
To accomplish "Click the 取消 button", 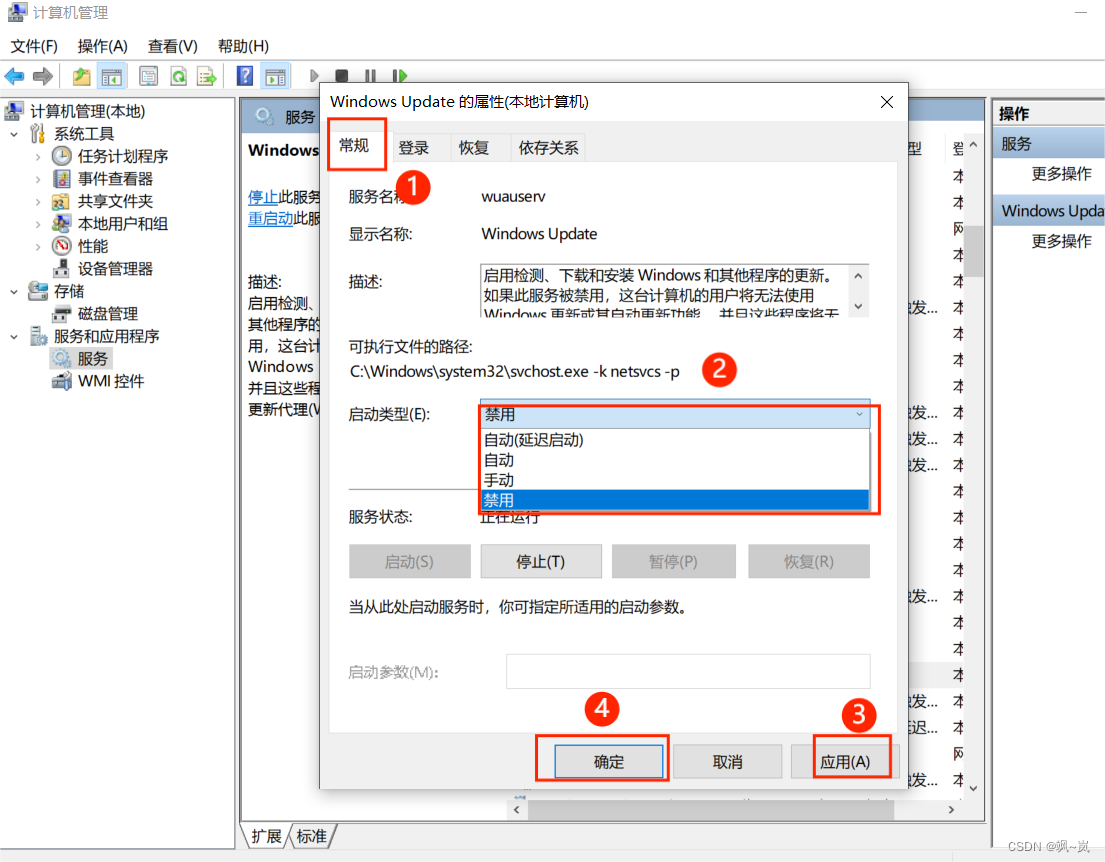I will [x=727, y=762].
